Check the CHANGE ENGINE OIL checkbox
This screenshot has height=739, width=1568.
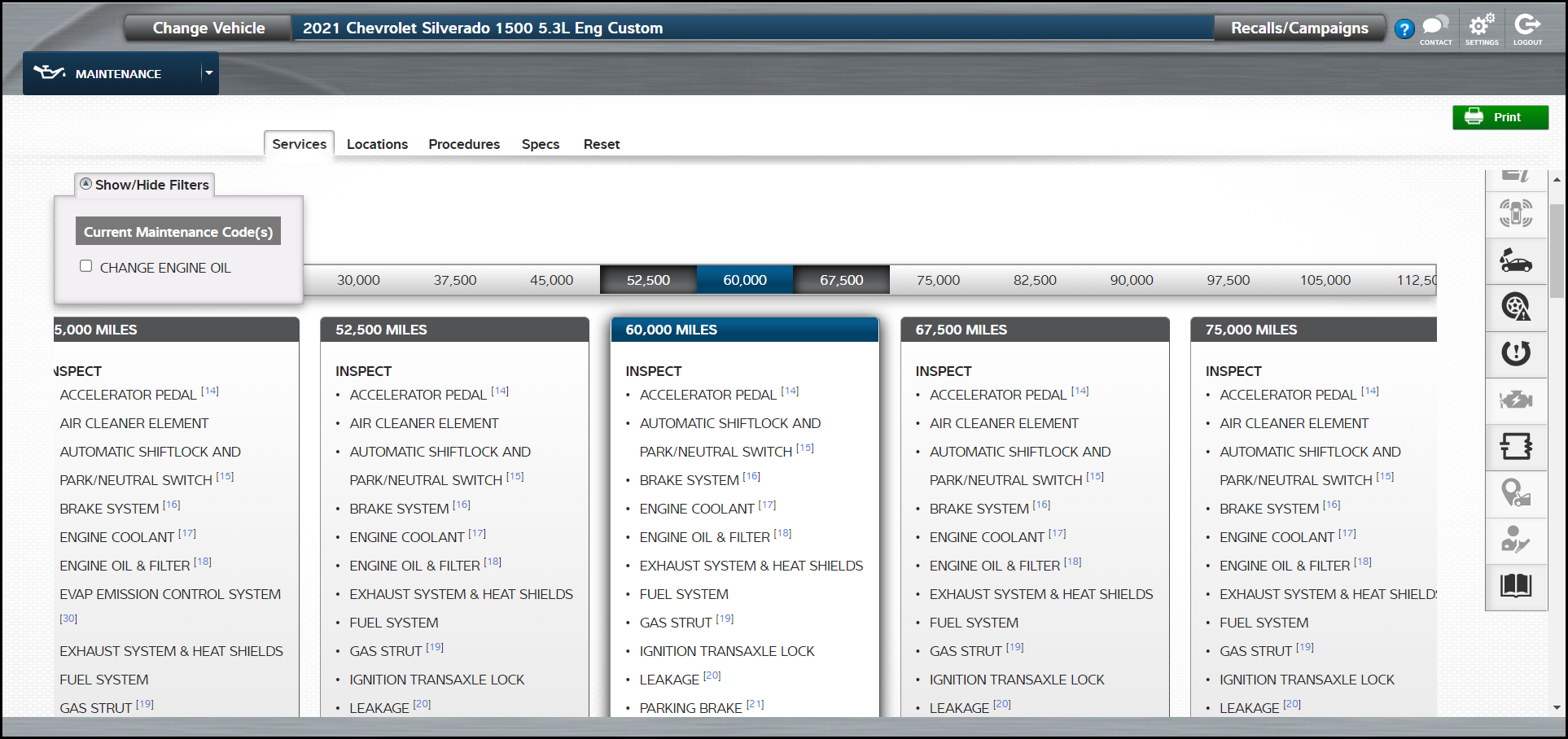coord(85,266)
